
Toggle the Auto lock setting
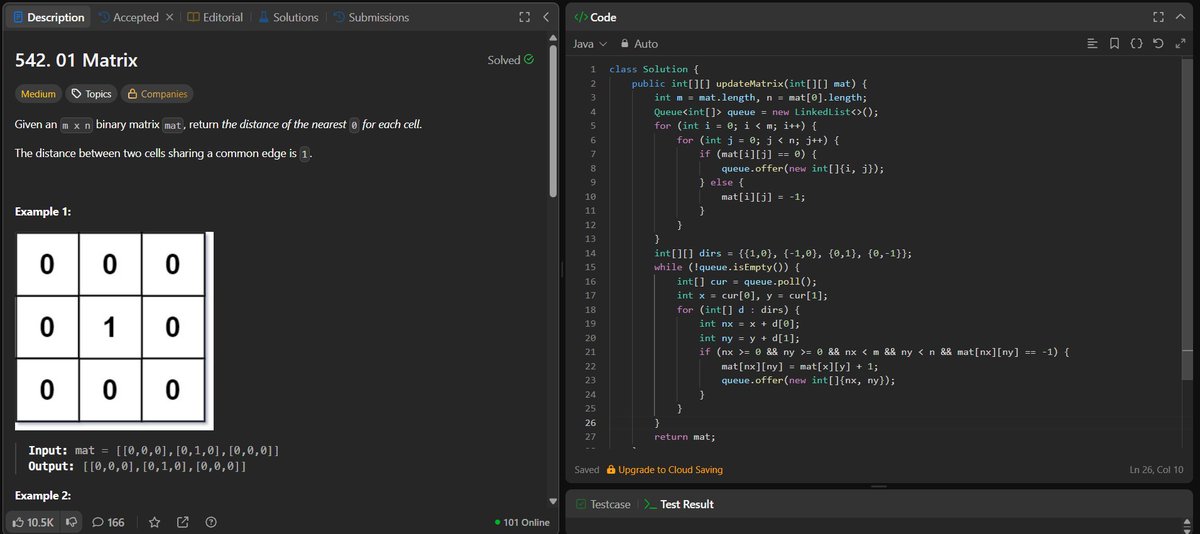pyautogui.click(x=639, y=44)
